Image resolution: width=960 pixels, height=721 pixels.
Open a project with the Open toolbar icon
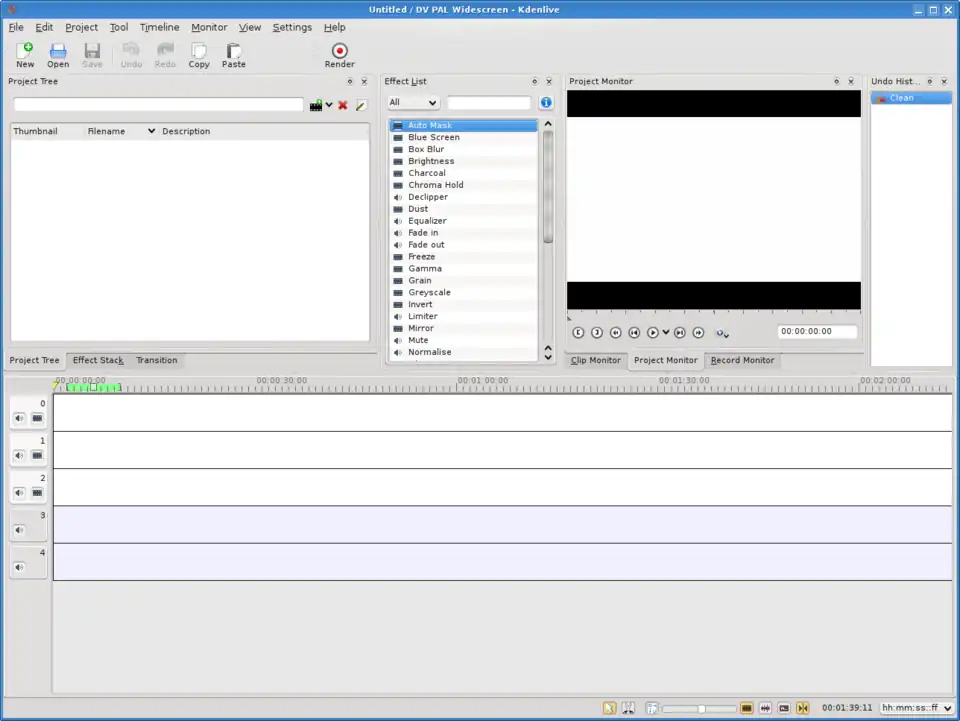[x=57, y=50]
